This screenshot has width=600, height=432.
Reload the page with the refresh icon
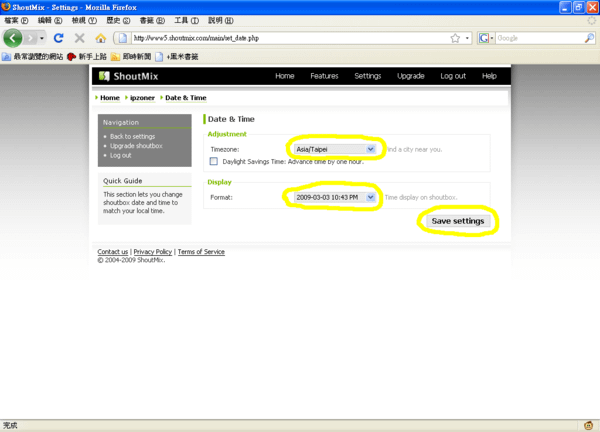pyautogui.click(x=59, y=38)
